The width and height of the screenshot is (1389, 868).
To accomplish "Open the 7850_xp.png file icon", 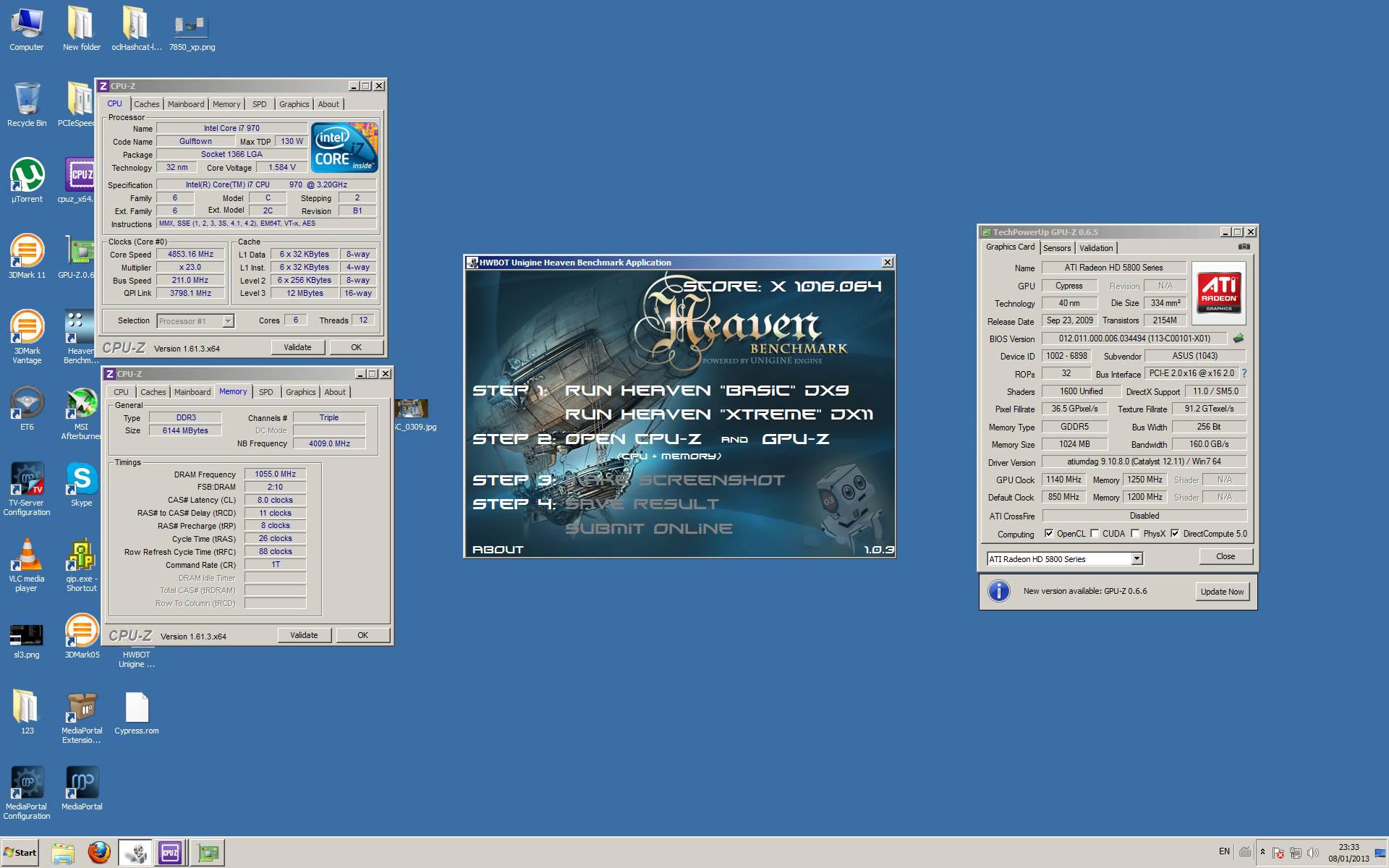I will point(192,33).
